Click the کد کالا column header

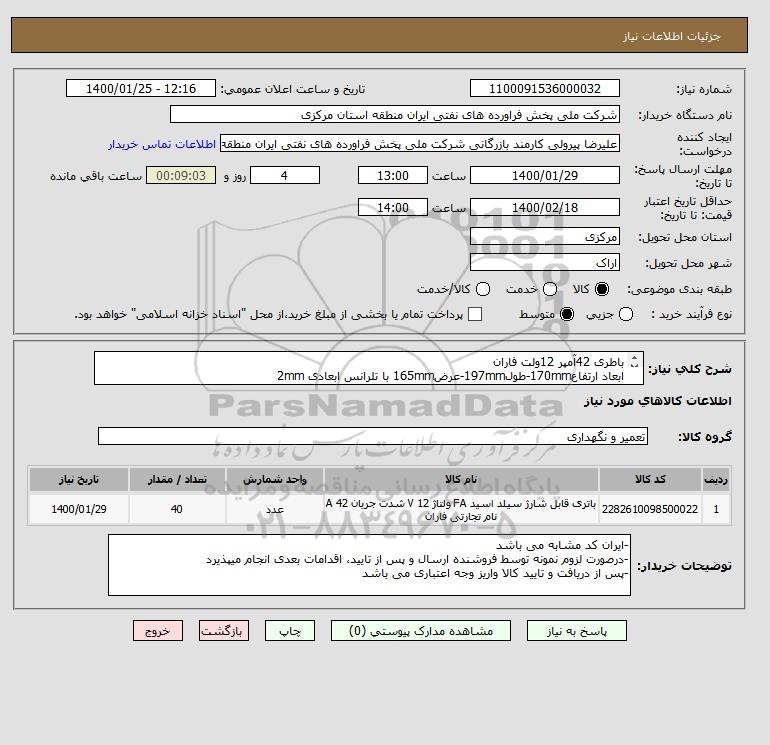click(650, 479)
